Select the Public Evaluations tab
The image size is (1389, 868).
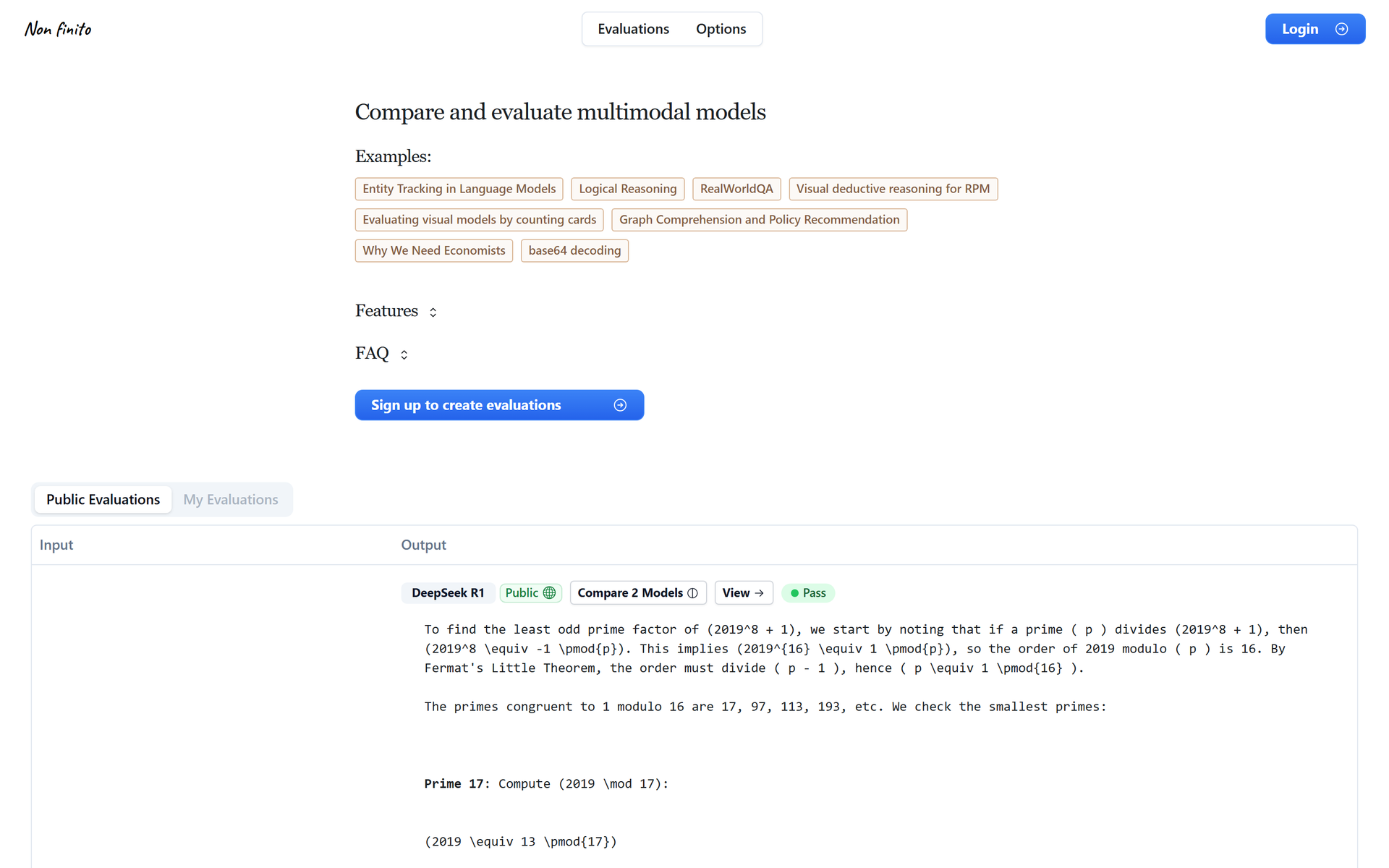103,500
